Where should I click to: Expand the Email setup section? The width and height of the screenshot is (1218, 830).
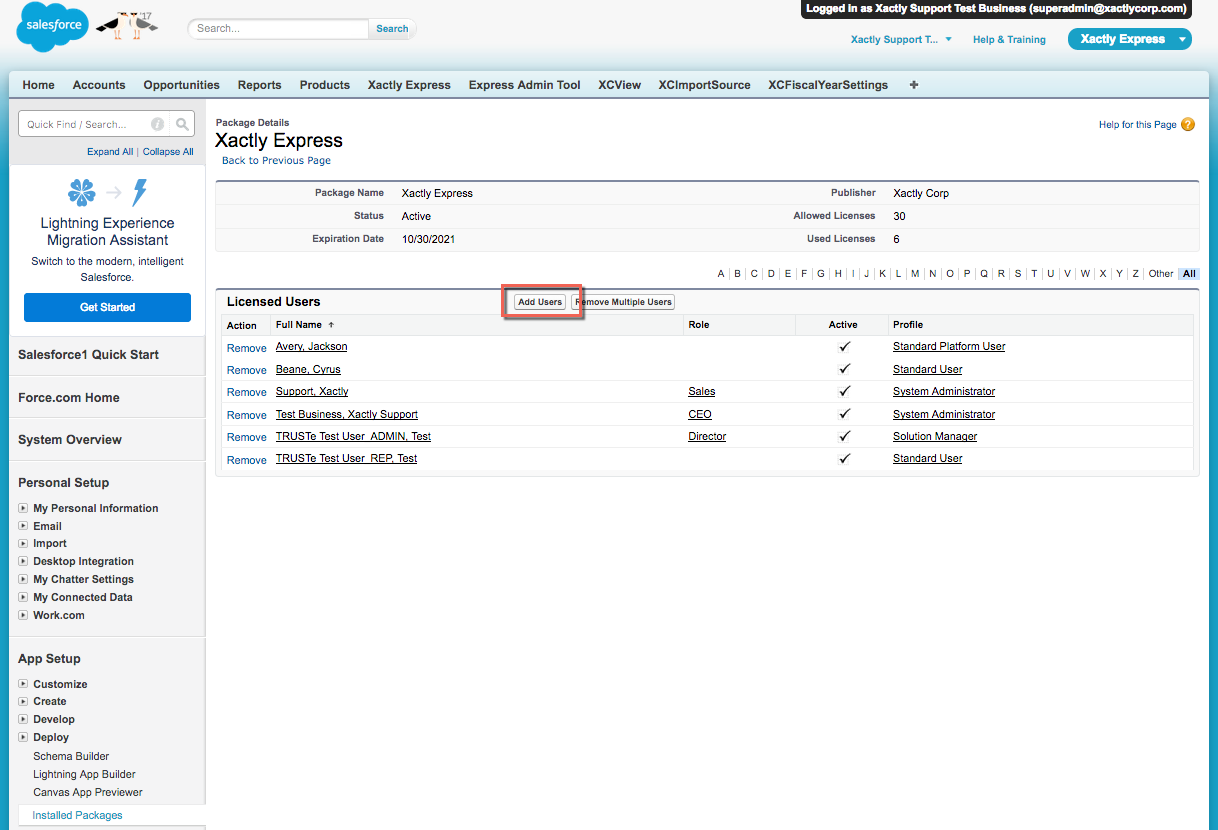[23, 526]
